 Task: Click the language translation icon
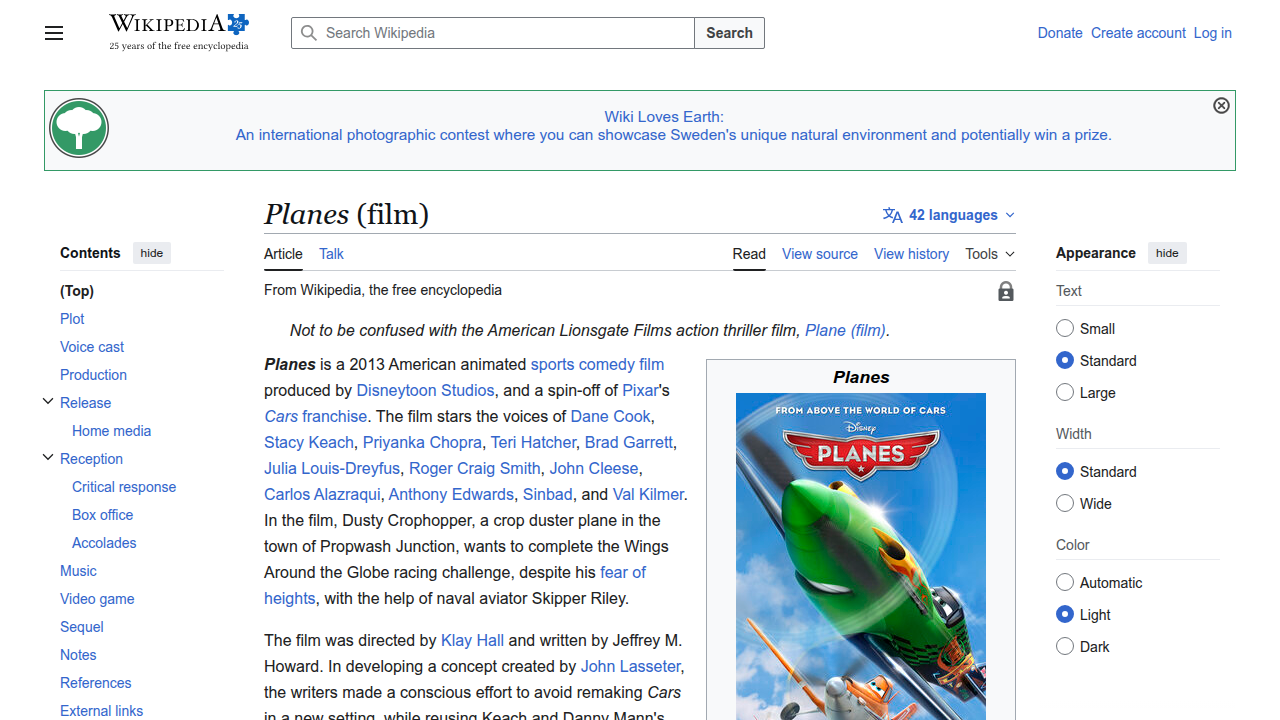tap(892, 215)
